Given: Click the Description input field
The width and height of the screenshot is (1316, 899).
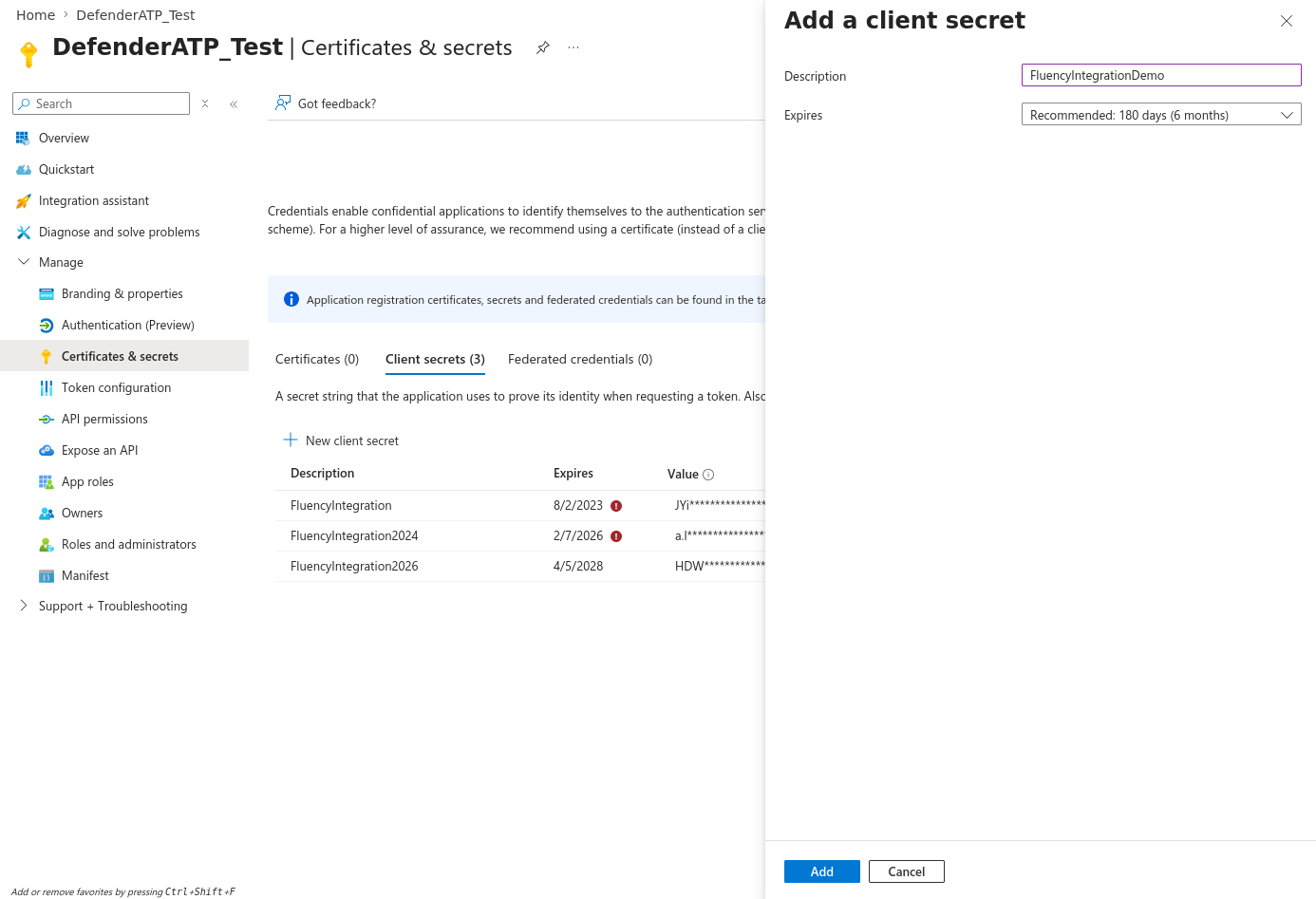Looking at the screenshot, I should point(1161,75).
